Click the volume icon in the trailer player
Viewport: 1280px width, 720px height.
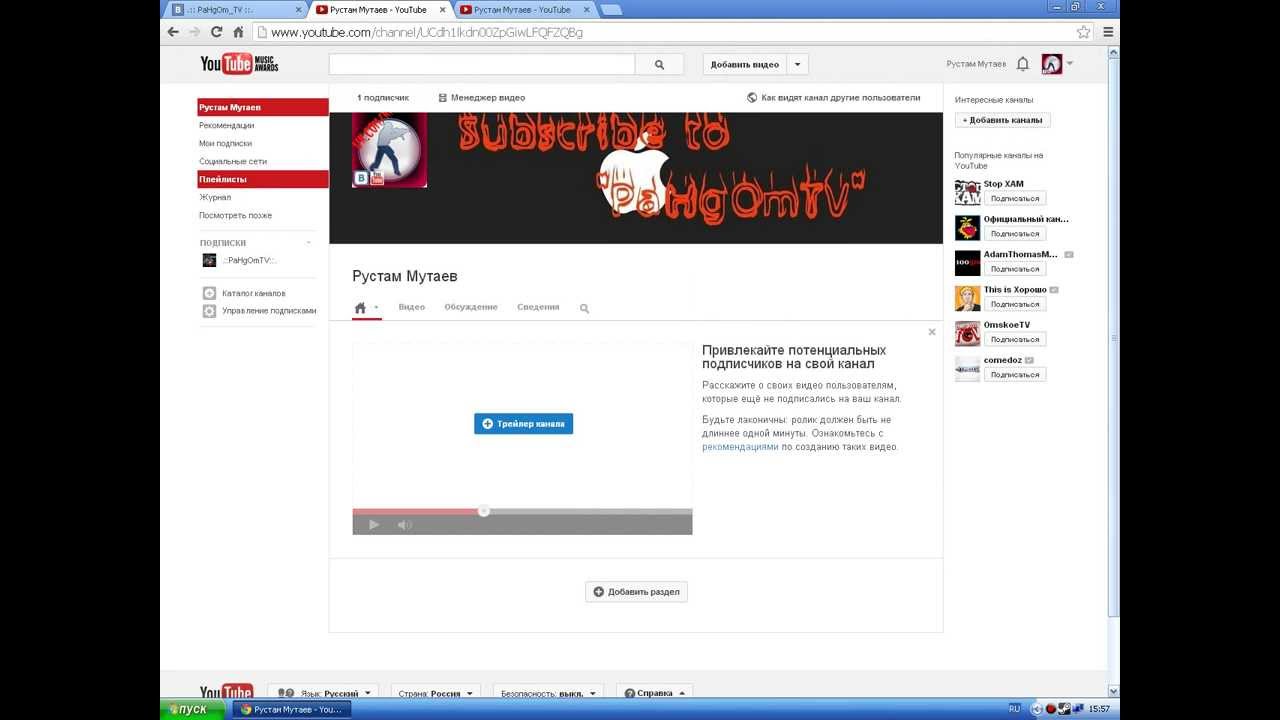[404, 524]
